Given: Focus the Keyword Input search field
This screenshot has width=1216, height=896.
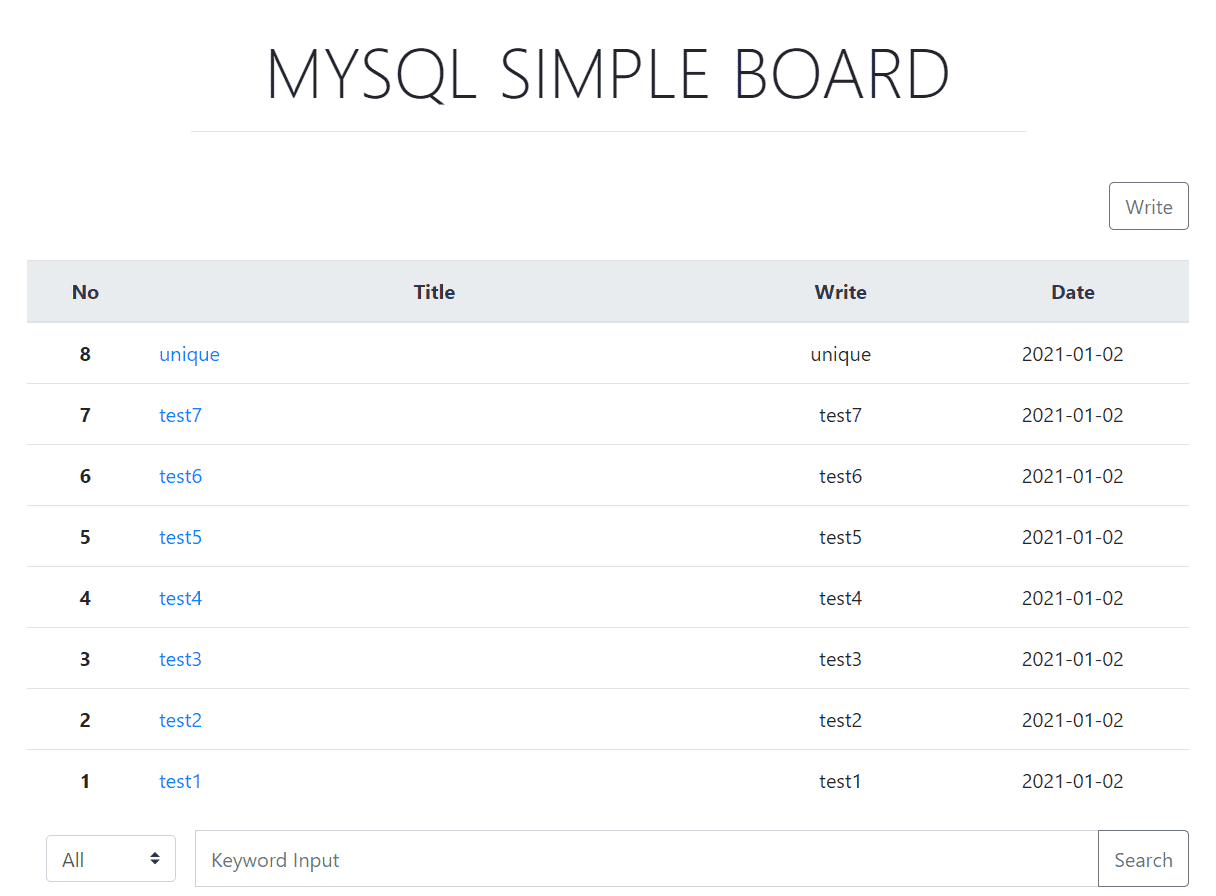Looking at the screenshot, I should pyautogui.click(x=646, y=859).
